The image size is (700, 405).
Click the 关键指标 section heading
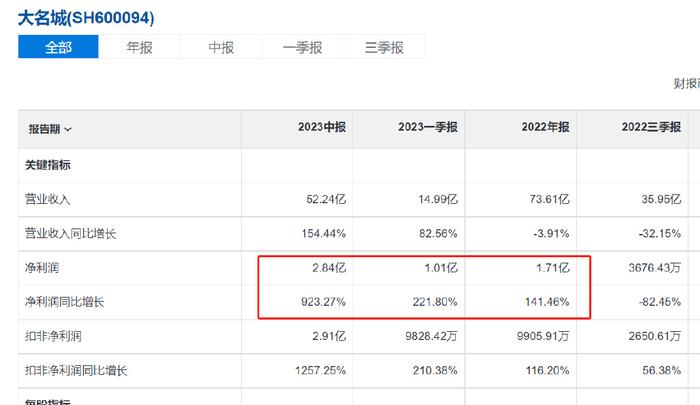click(48, 164)
